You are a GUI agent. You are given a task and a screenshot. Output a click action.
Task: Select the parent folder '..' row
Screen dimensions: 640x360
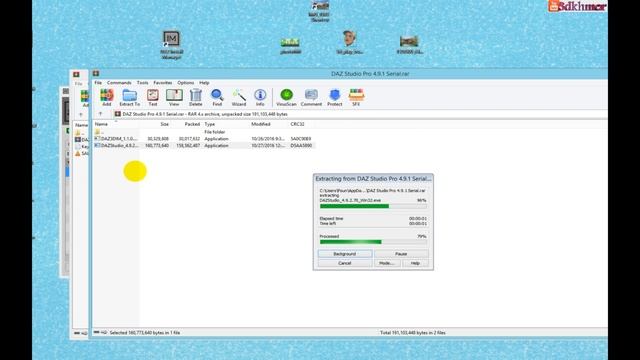tap(204, 132)
